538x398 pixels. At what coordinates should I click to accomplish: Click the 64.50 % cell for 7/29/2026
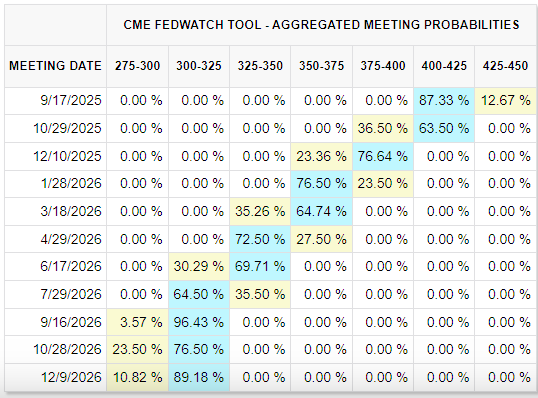pos(199,294)
